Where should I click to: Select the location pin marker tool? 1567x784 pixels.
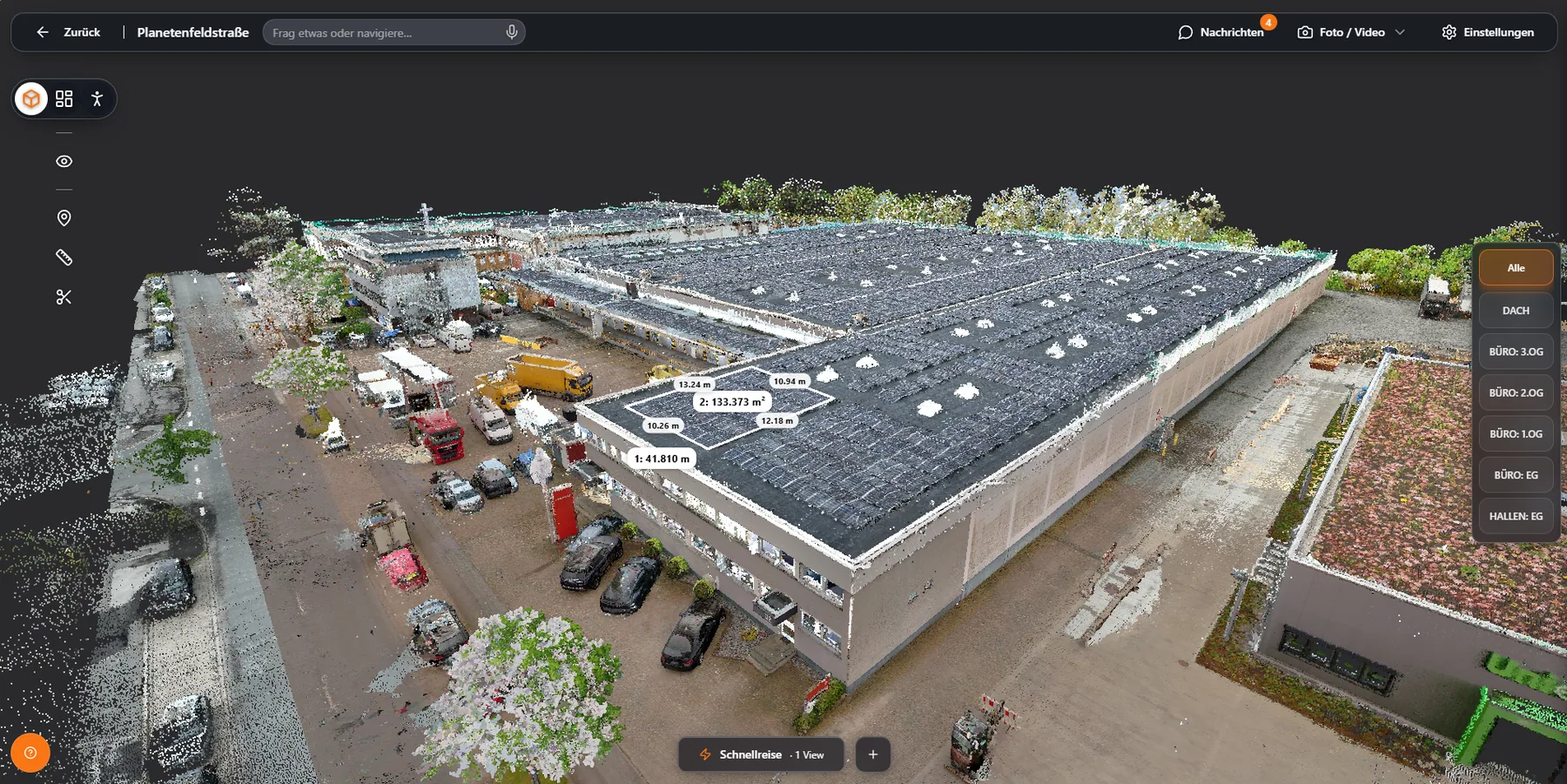pos(64,218)
